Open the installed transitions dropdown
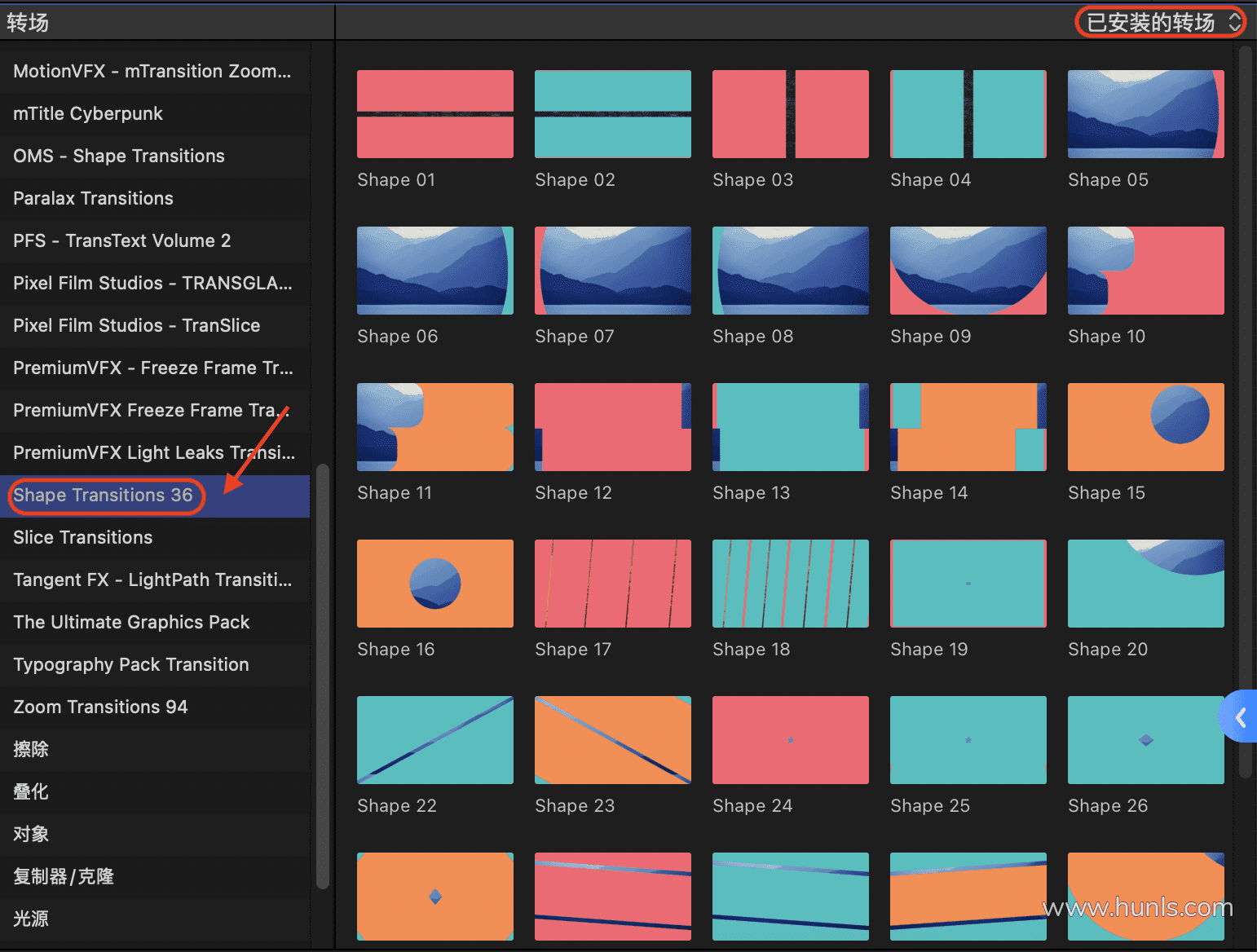 [x=1159, y=22]
